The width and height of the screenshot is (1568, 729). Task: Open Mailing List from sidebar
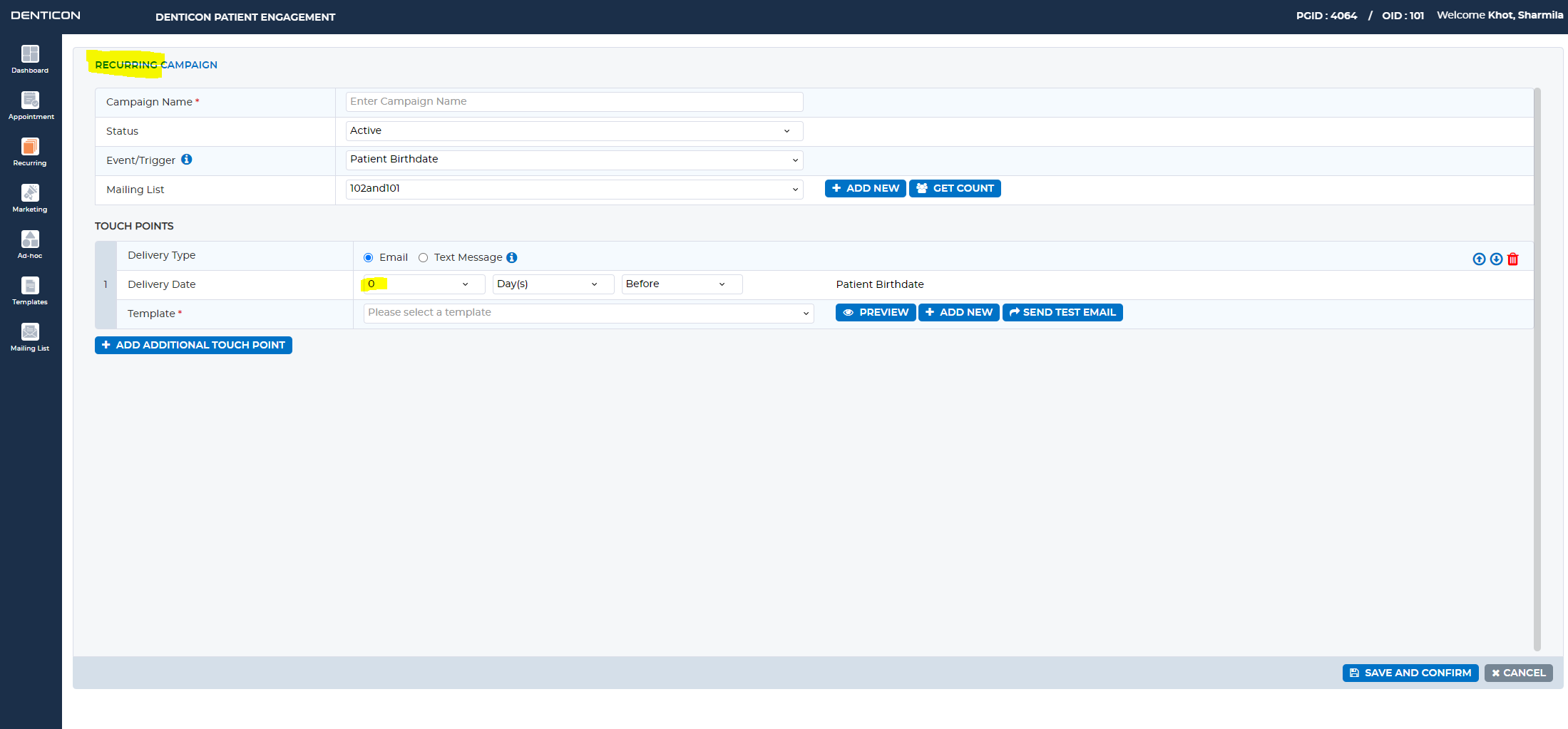tap(30, 337)
